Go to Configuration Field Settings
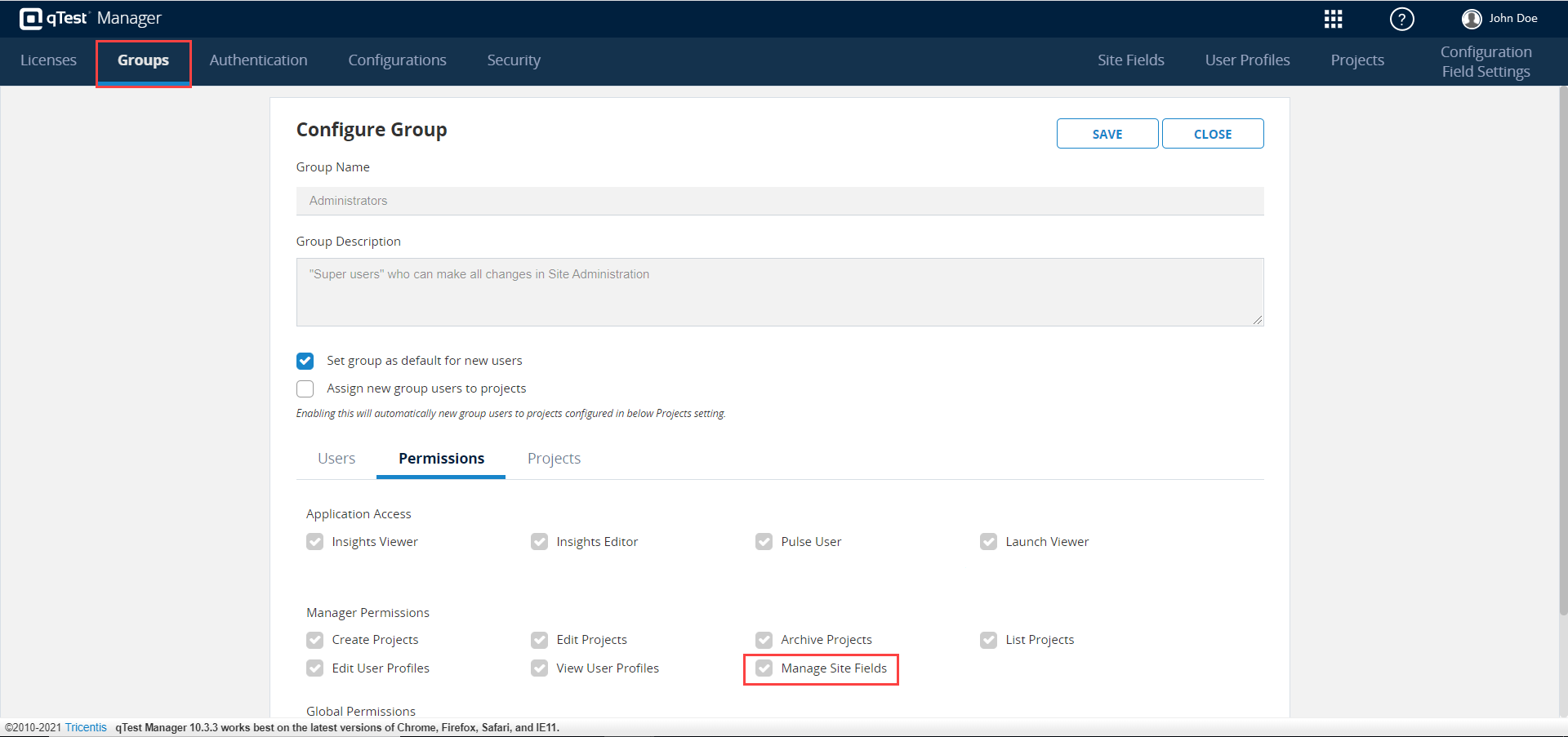This screenshot has width=1568, height=737. 1486,62
